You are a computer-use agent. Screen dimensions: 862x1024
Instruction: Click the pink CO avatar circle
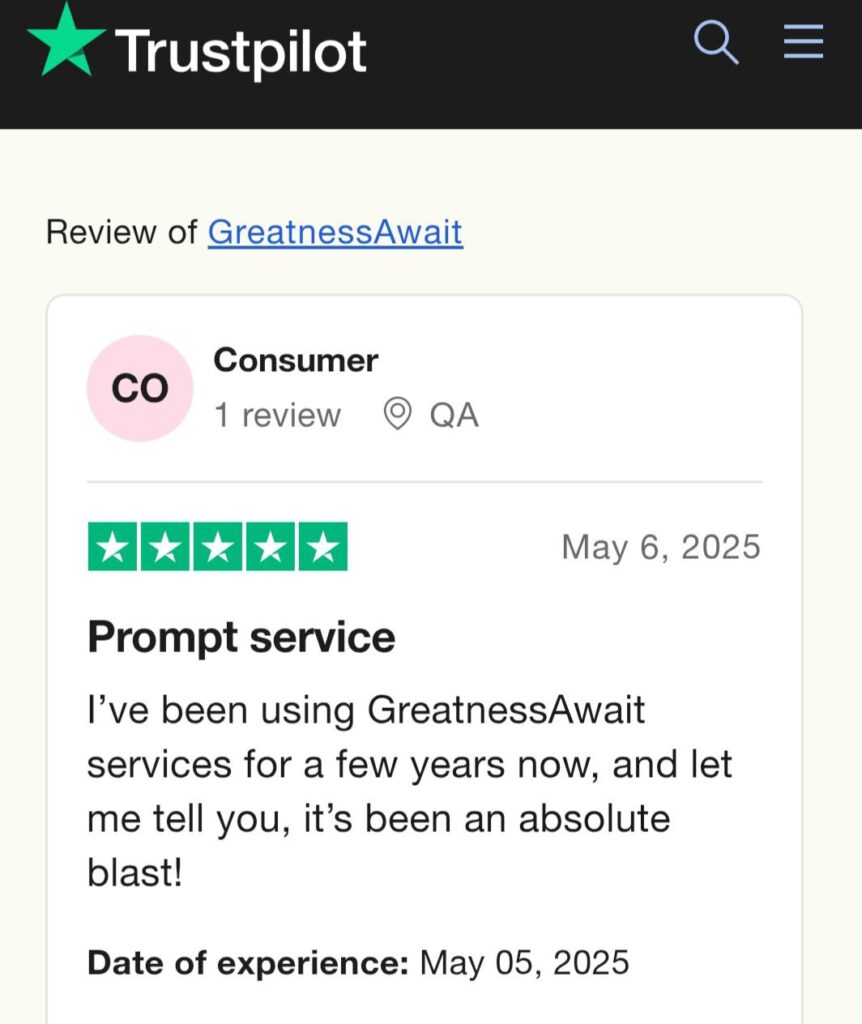point(140,389)
